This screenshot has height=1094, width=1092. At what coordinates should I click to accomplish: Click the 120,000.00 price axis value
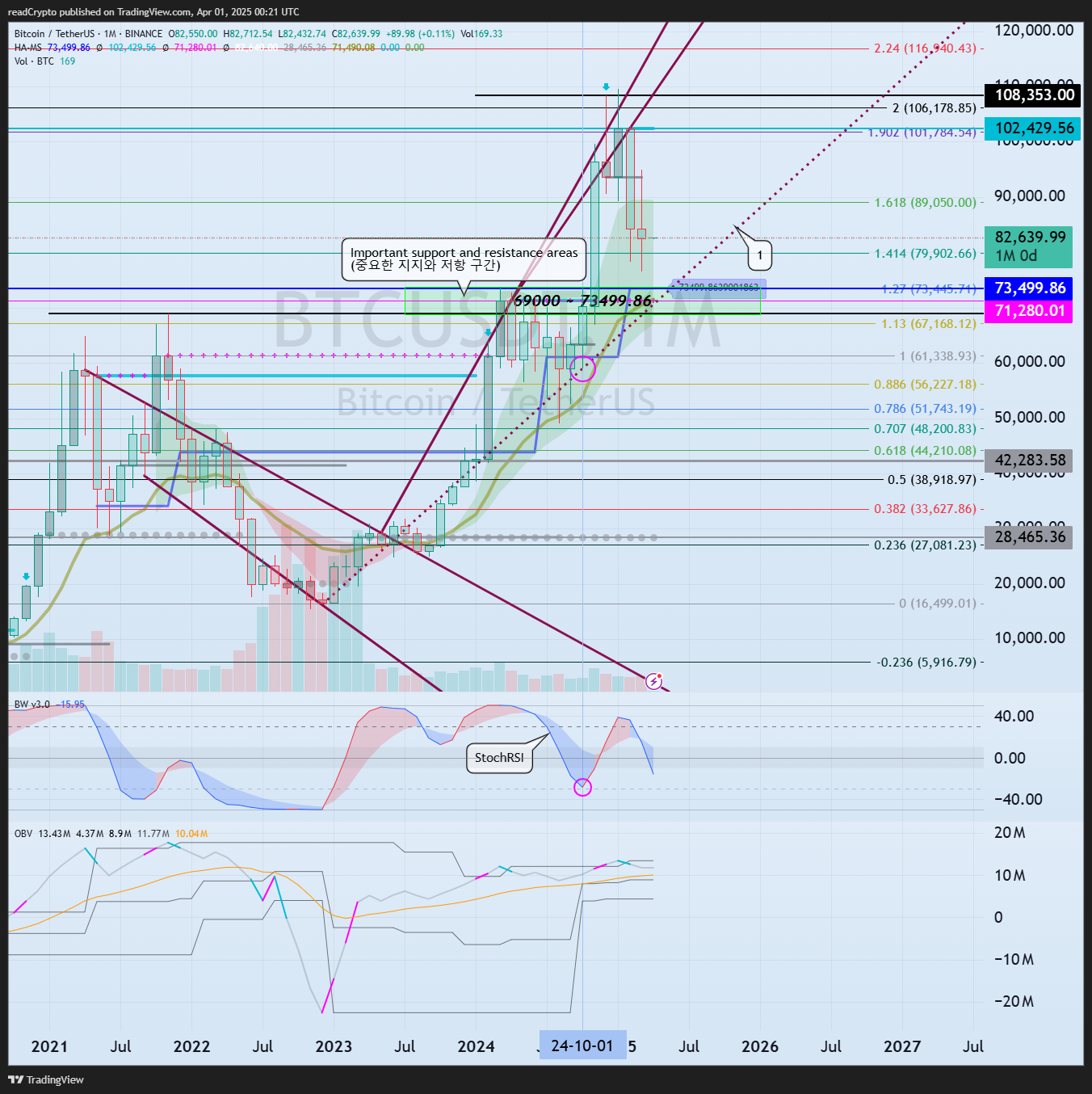point(1034,31)
